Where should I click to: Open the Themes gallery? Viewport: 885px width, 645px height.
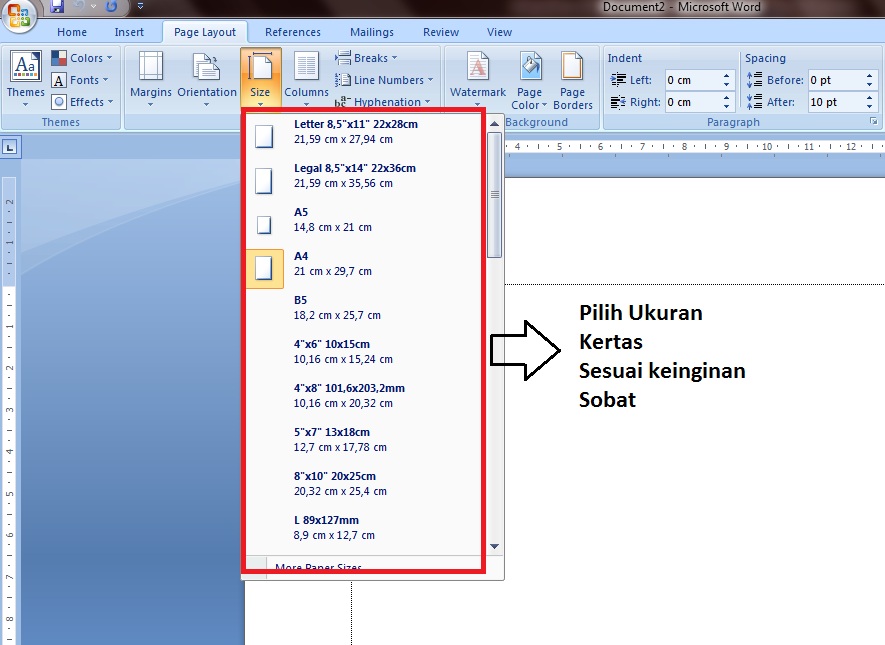click(x=25, y=78)
